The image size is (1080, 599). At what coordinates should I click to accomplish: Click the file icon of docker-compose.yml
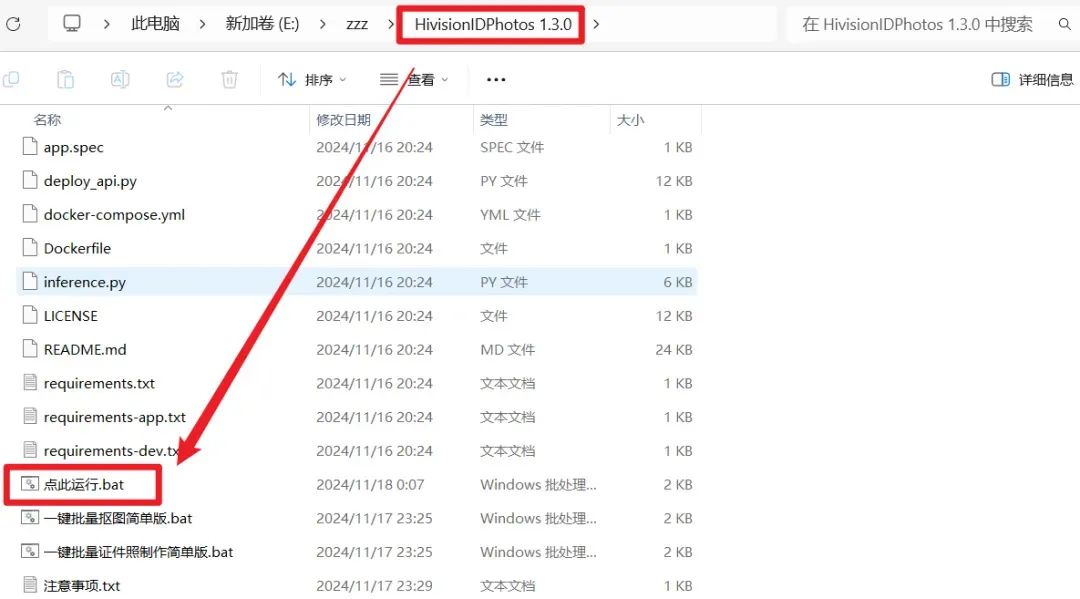(x=30, y=213)
